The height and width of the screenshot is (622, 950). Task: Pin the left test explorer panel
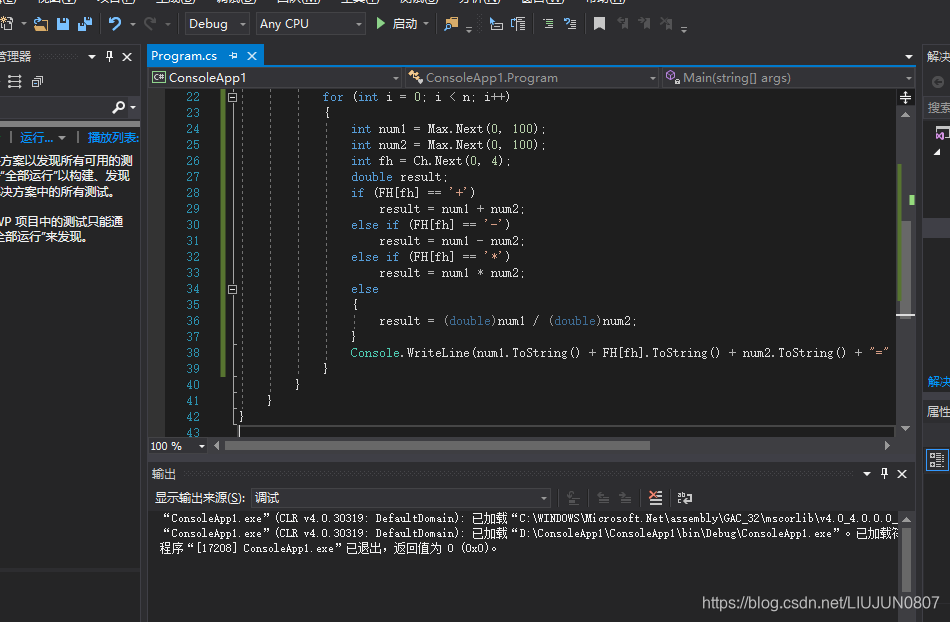click(109, 56)
